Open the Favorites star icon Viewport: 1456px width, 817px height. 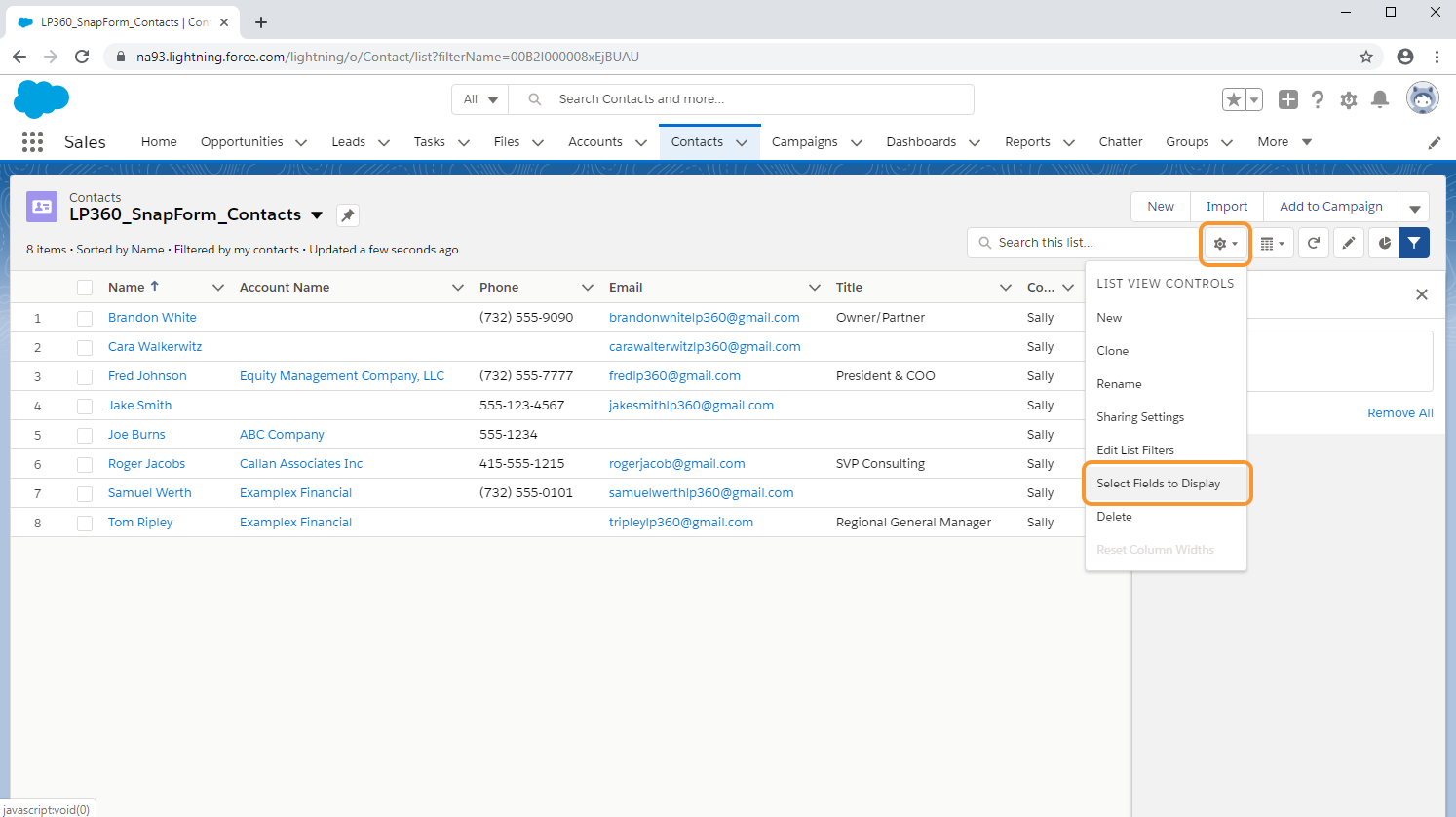pos(1234,99)
